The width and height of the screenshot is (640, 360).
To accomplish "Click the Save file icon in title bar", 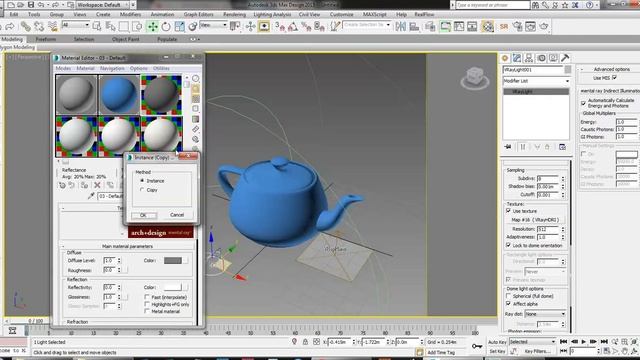I will tap(31, 5).
